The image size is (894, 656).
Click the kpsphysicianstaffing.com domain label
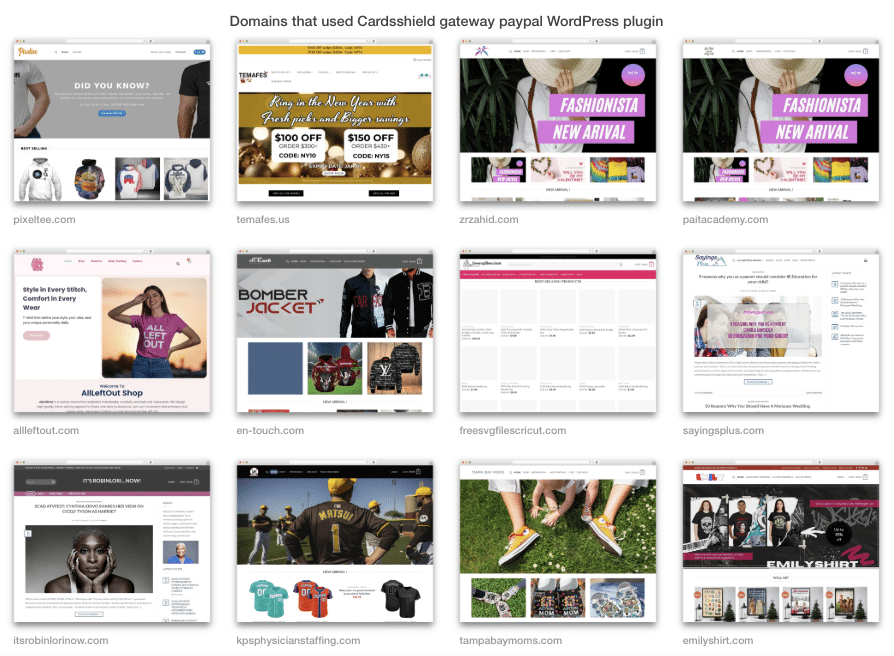[x=298, y=641]
